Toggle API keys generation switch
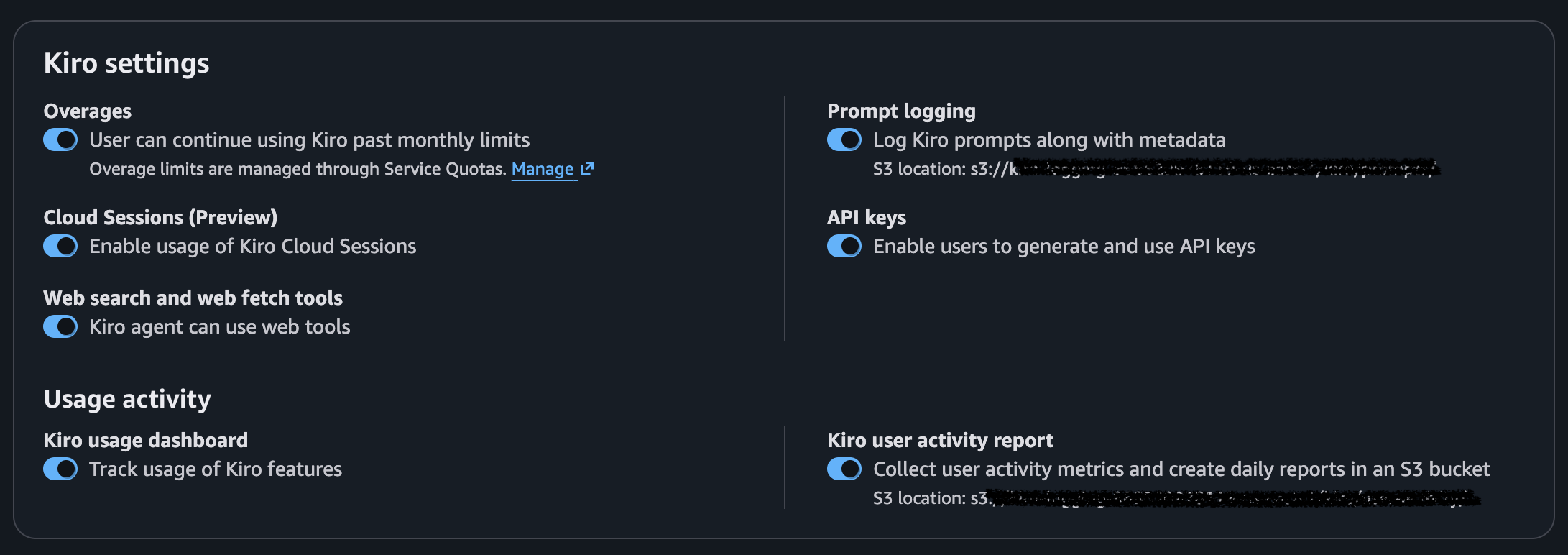This screenshot has height=555, width=1568. (x=844, y=246)
